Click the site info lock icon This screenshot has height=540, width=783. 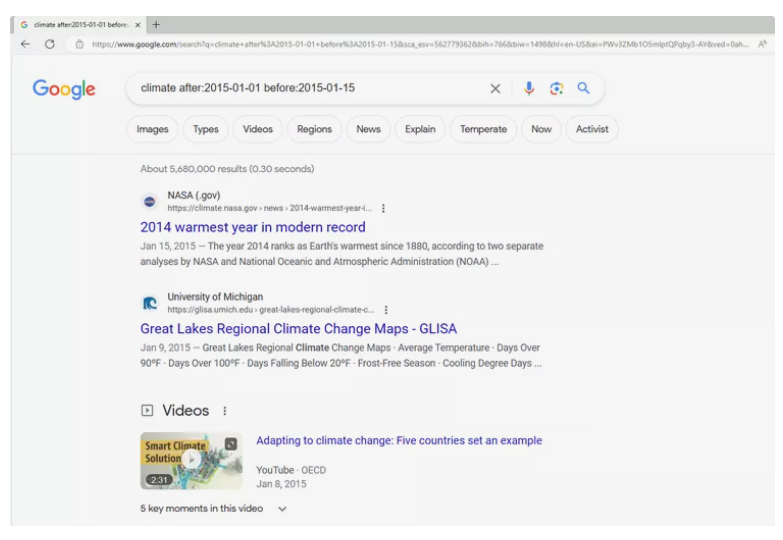[79, 44]
